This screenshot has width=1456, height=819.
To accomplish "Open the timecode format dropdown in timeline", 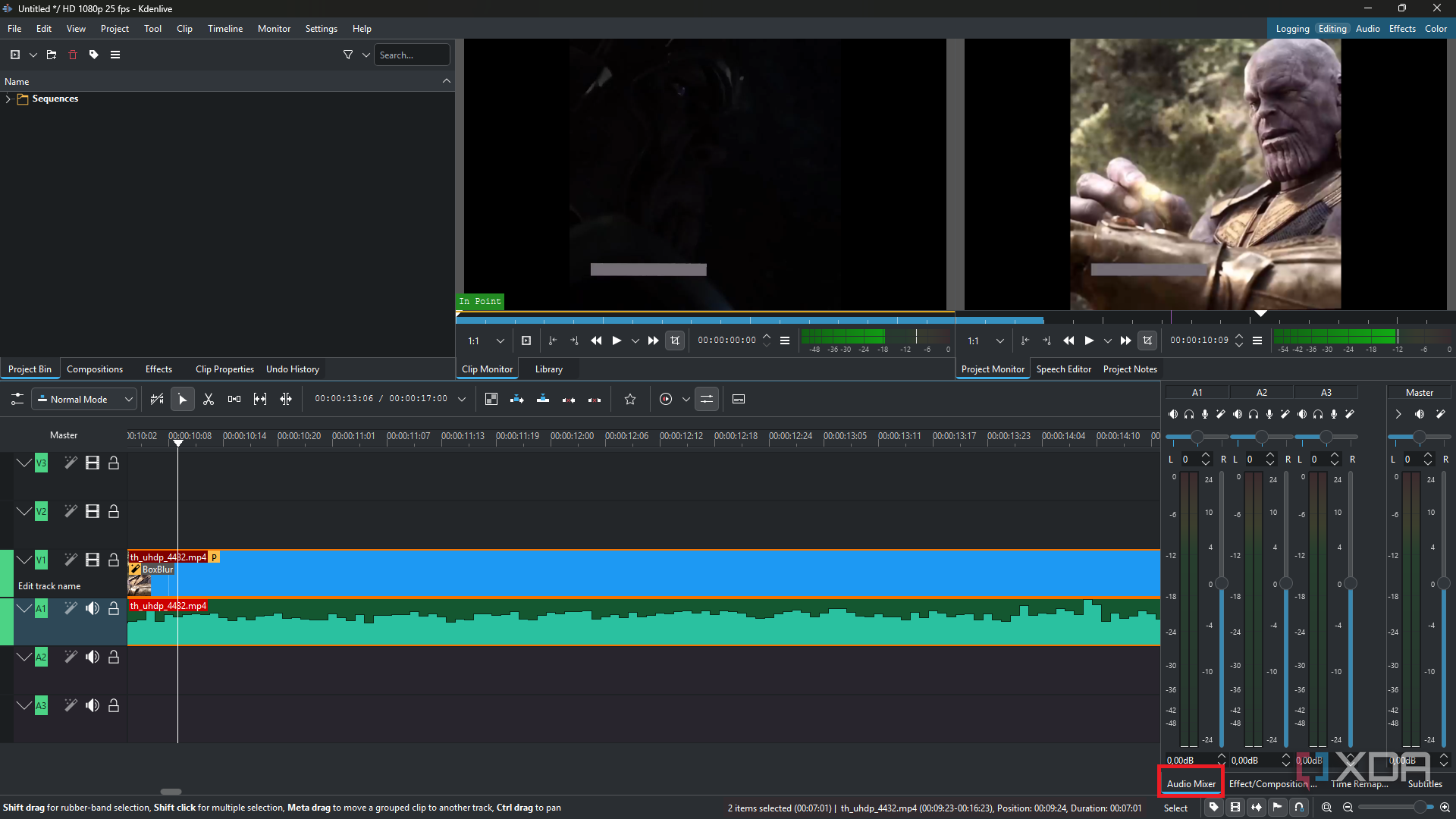I will point(462,399).
